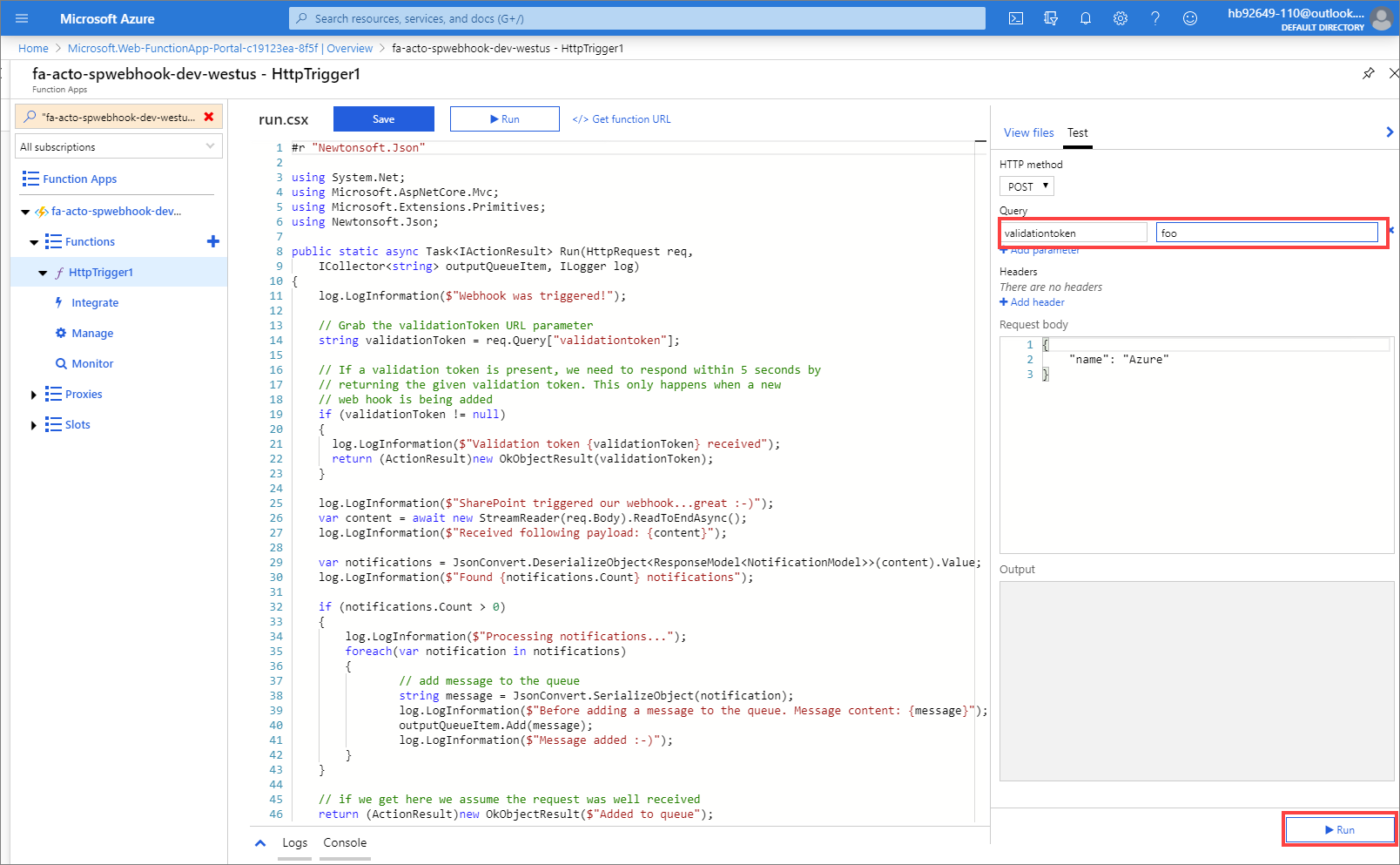Focus the top resource search box
The width and height of the screenshot is (1400, 865).
pyautogui.click(x=637, y=18)
